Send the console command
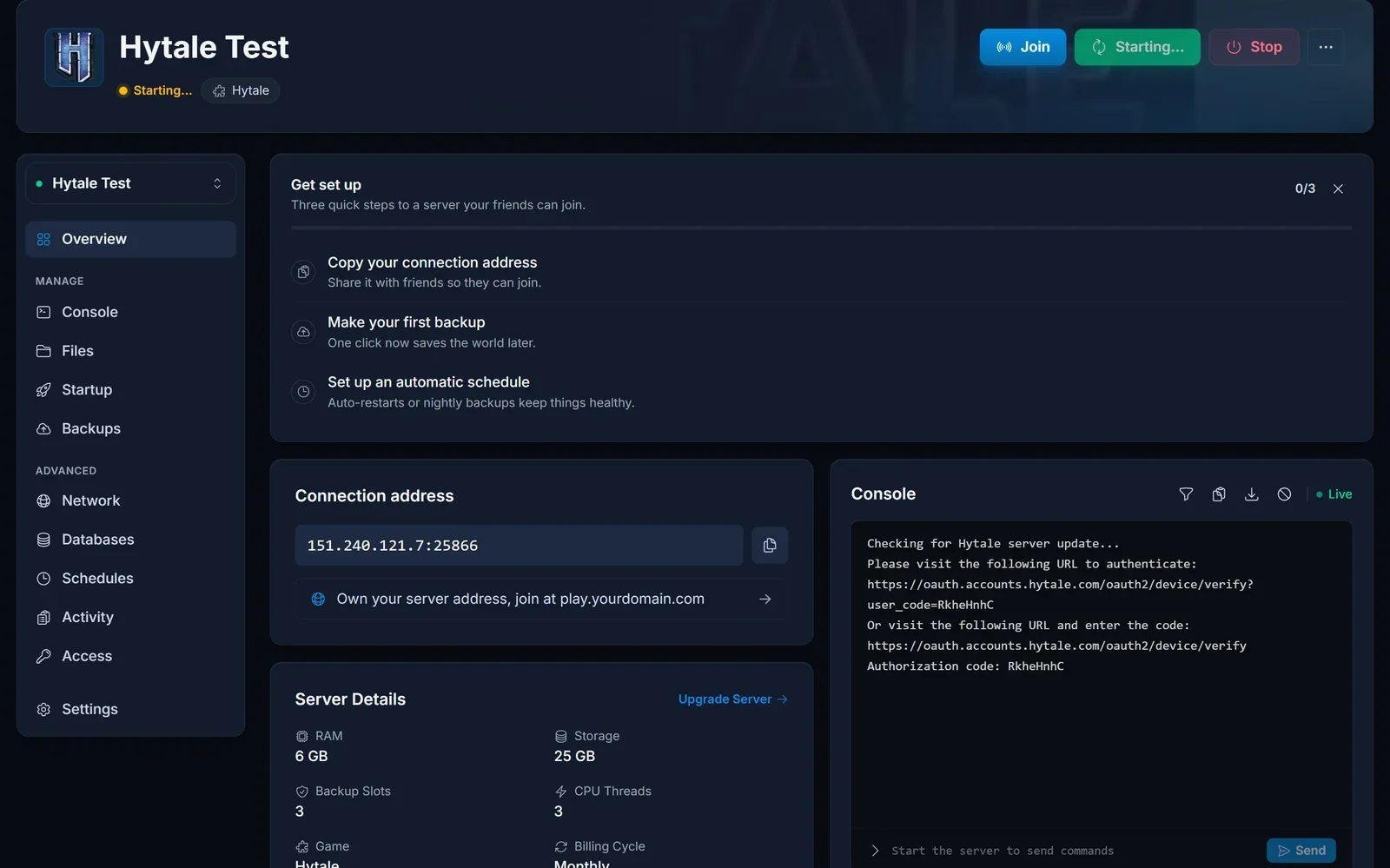1390x868 pixels. pos(1301,851)
